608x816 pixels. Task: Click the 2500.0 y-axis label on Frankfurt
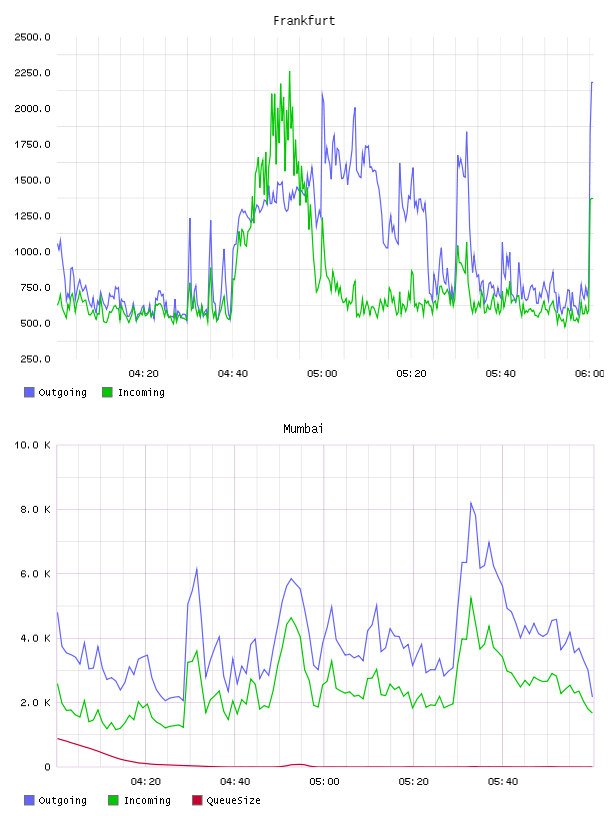(32, 37)
